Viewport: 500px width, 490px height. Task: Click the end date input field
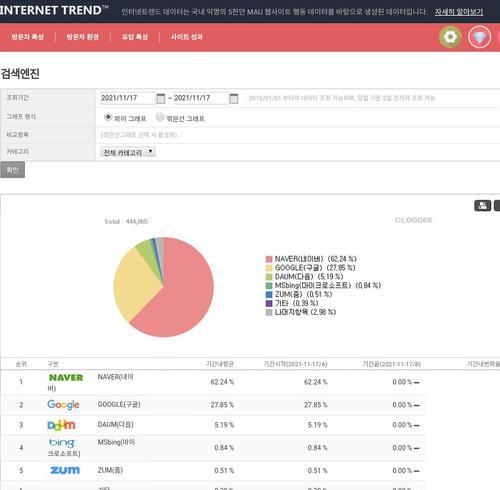tap(201, 98)
